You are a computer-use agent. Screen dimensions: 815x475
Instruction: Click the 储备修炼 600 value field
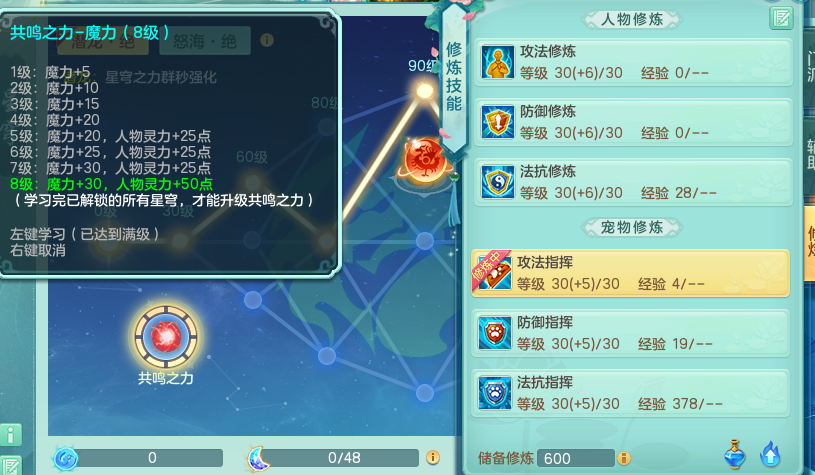pos(576,458)
